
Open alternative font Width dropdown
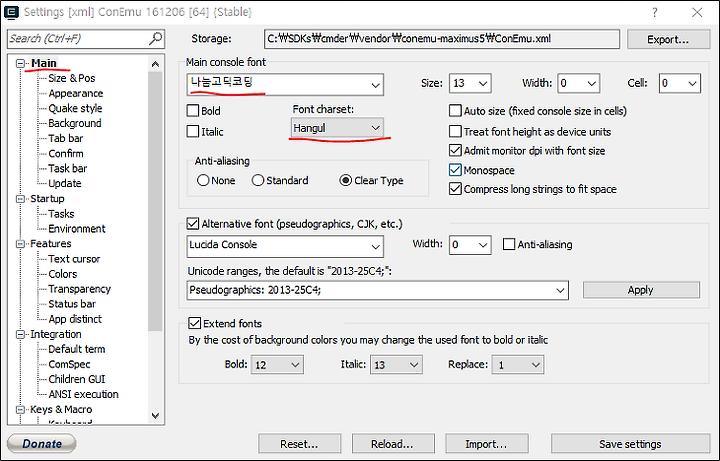pos(483,245)
